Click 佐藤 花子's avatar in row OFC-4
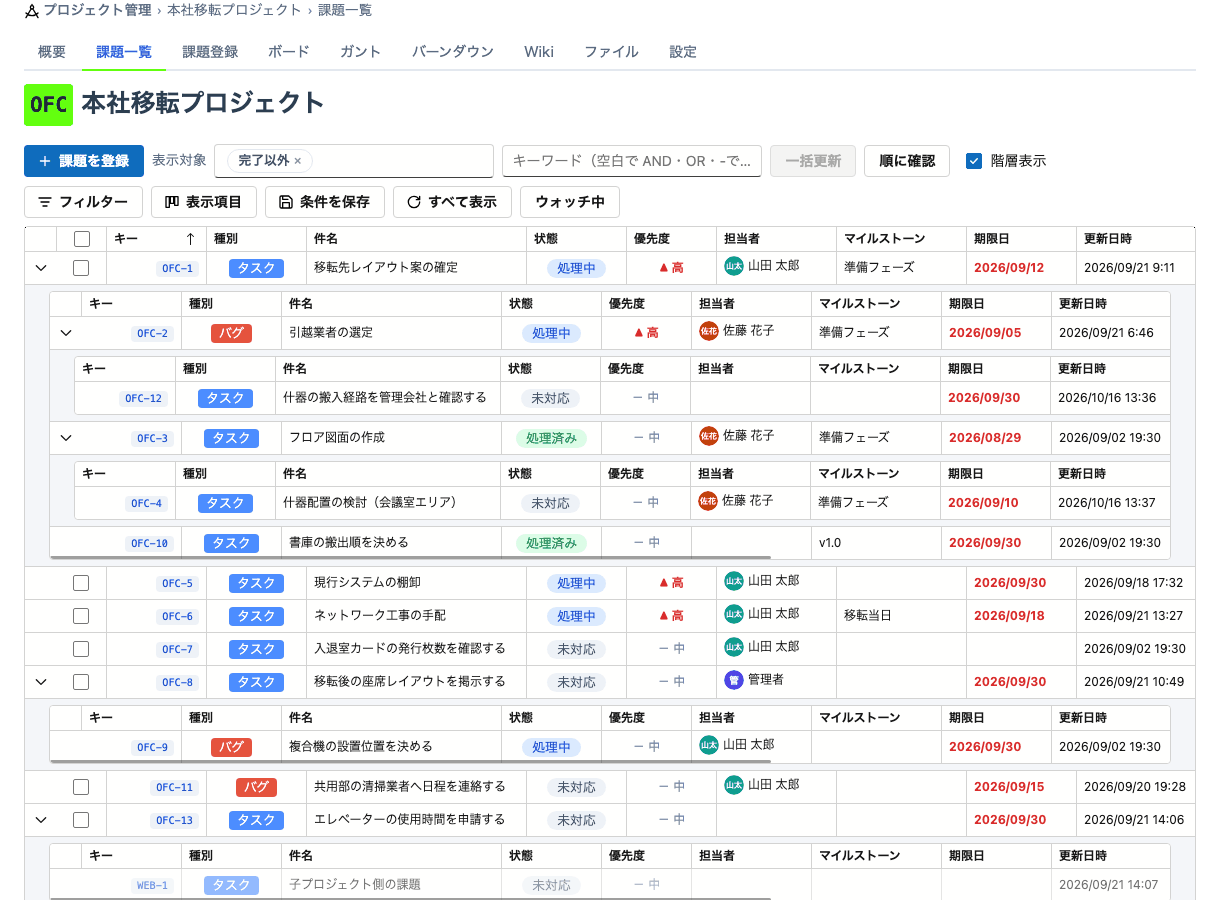Screen dimensions: 1220x900 (709, 501)
